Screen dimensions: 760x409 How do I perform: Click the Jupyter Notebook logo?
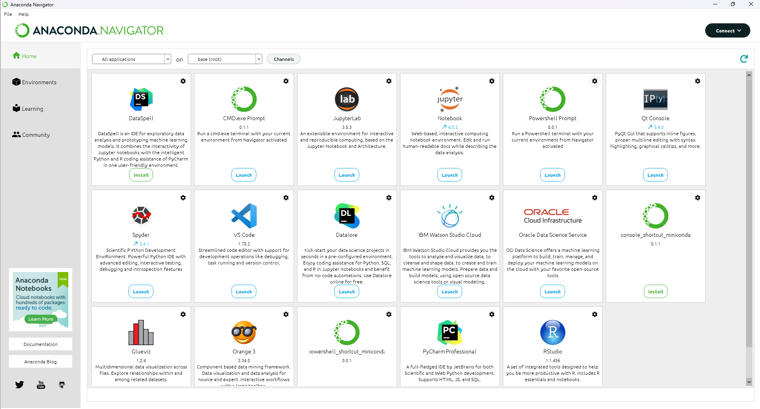pyautogui.click(x=450, y=99)
